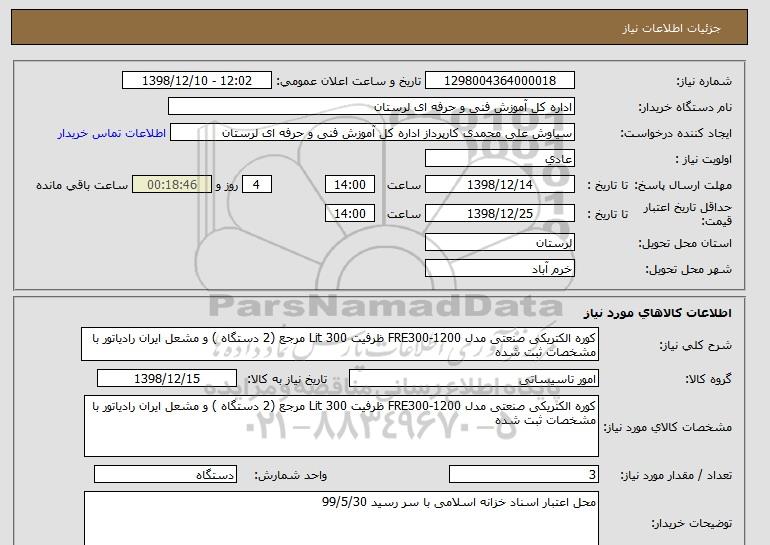Click the label نام دستگاه خریدار
Image resolution: width=770 pixels, height=545 pixels.
685,107
